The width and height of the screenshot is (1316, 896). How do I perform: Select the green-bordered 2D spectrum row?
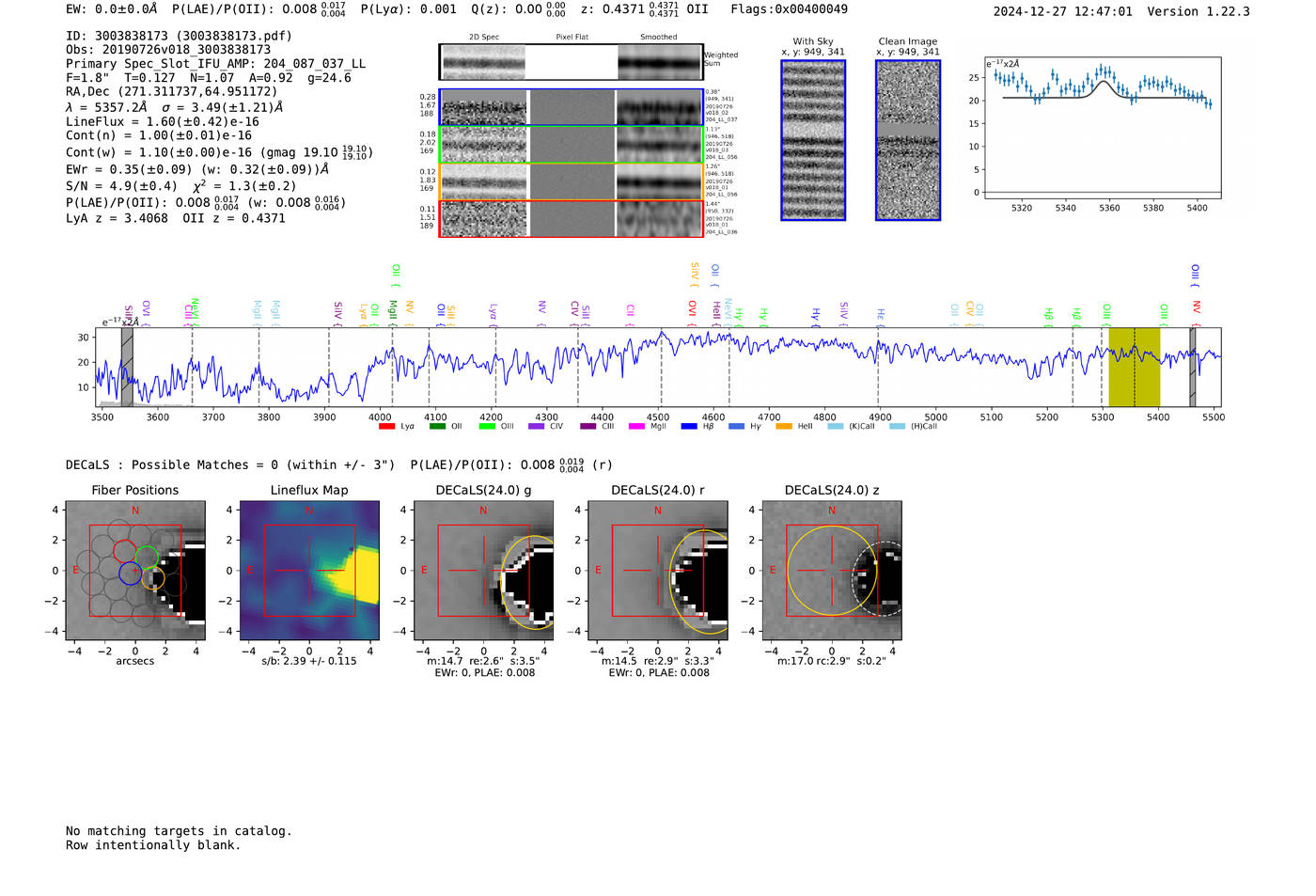[571, 145]
